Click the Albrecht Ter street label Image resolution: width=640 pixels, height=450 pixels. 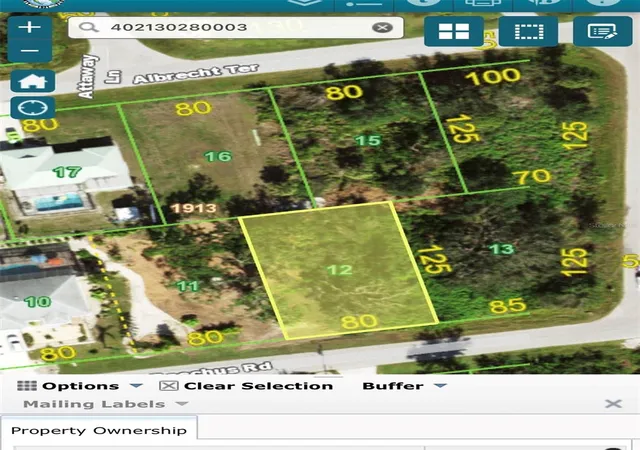[x=196, y=74]
